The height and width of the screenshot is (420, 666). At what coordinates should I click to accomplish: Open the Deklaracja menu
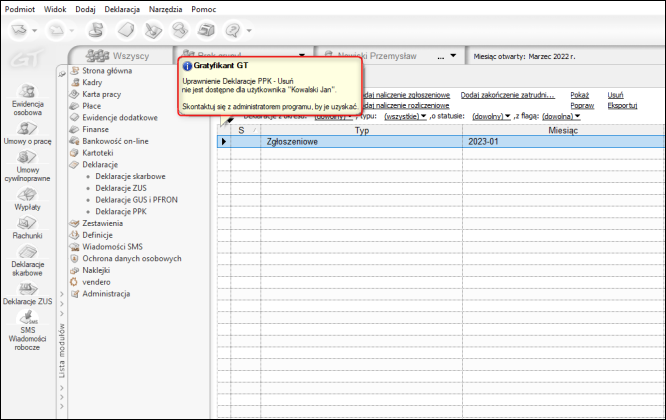pyautogui.click(x=122, y=8)
